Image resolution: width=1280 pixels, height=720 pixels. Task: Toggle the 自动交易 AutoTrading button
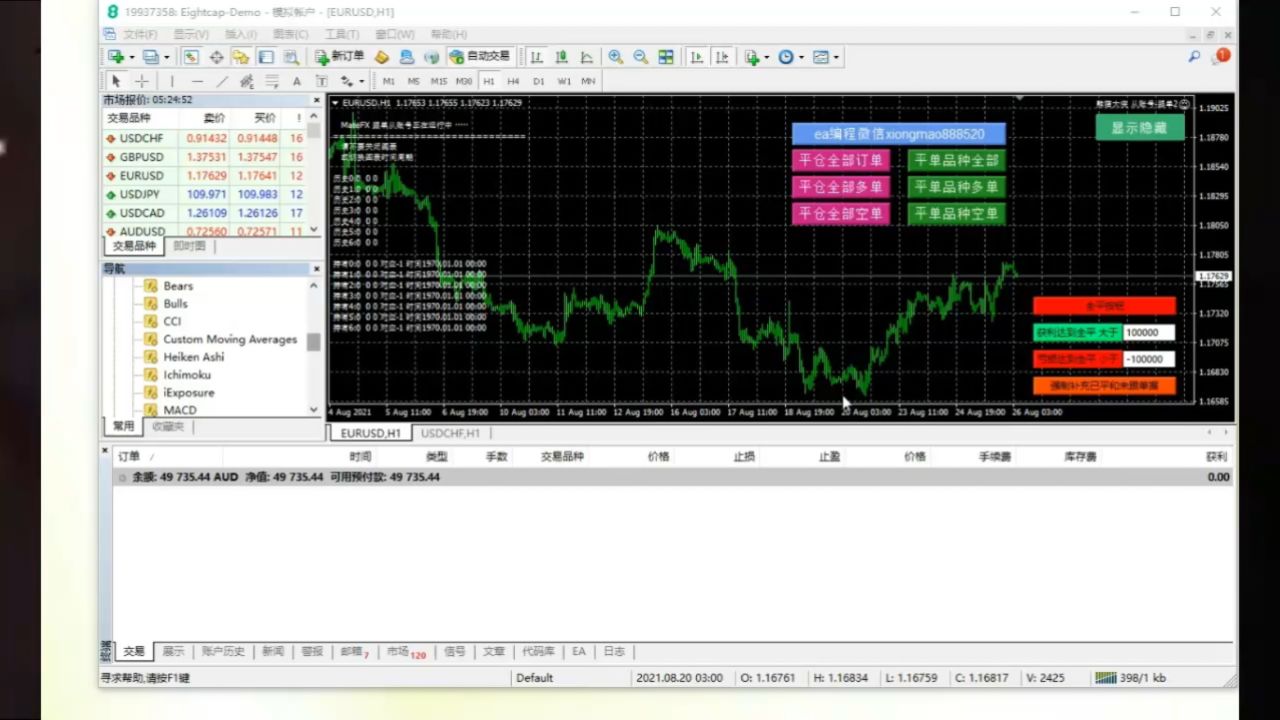[x=480, y=57]
